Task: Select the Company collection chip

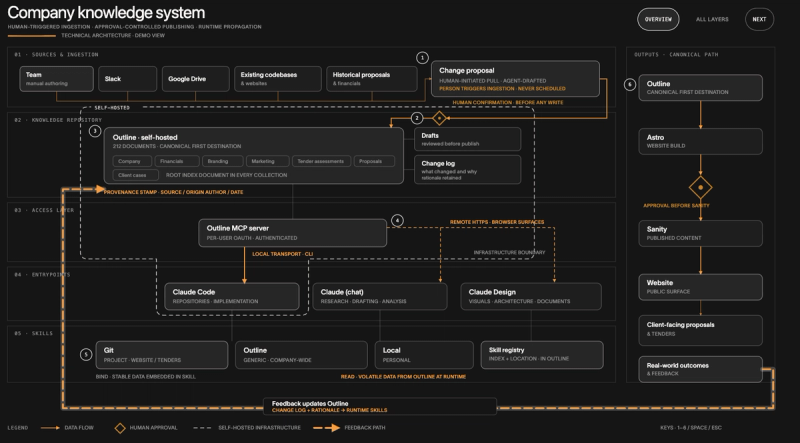Action: (x=132, y=161)
